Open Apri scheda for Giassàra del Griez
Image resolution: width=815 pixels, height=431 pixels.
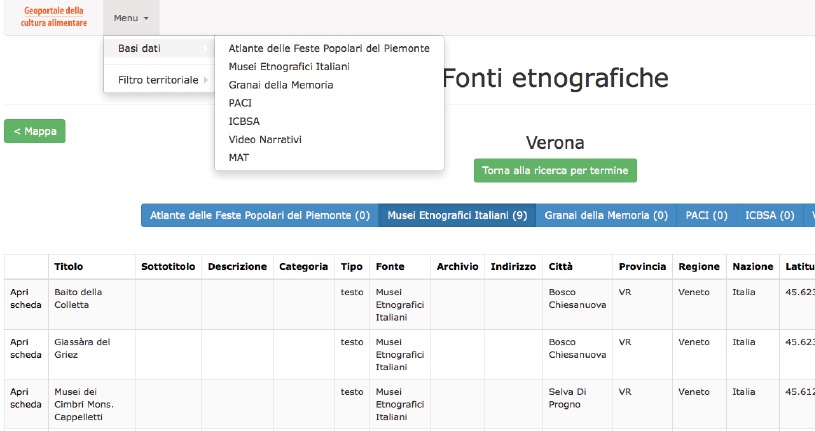point(25,348)
